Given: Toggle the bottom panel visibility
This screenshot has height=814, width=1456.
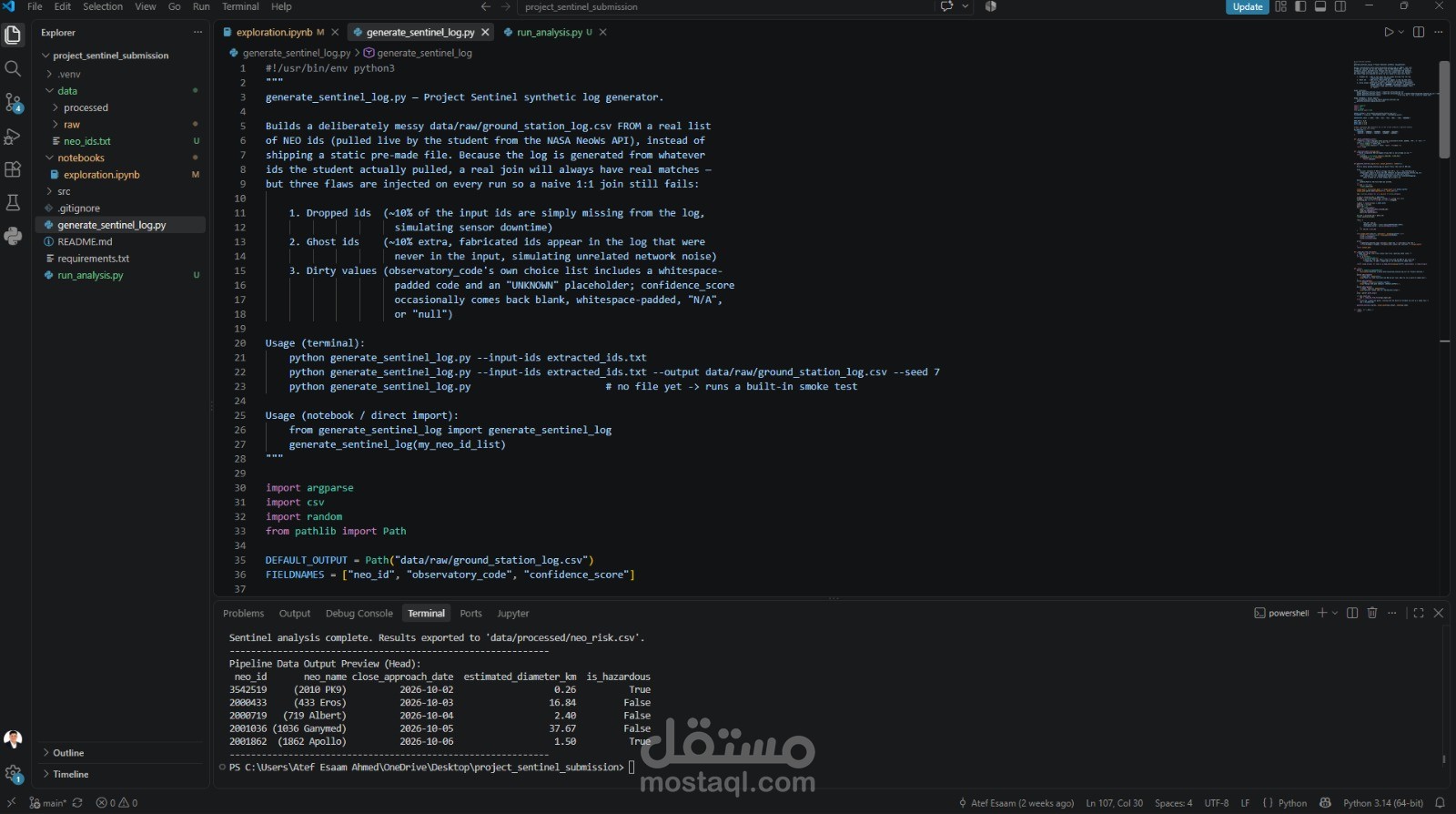Looking at the screenshot, I should (1320, 6).
